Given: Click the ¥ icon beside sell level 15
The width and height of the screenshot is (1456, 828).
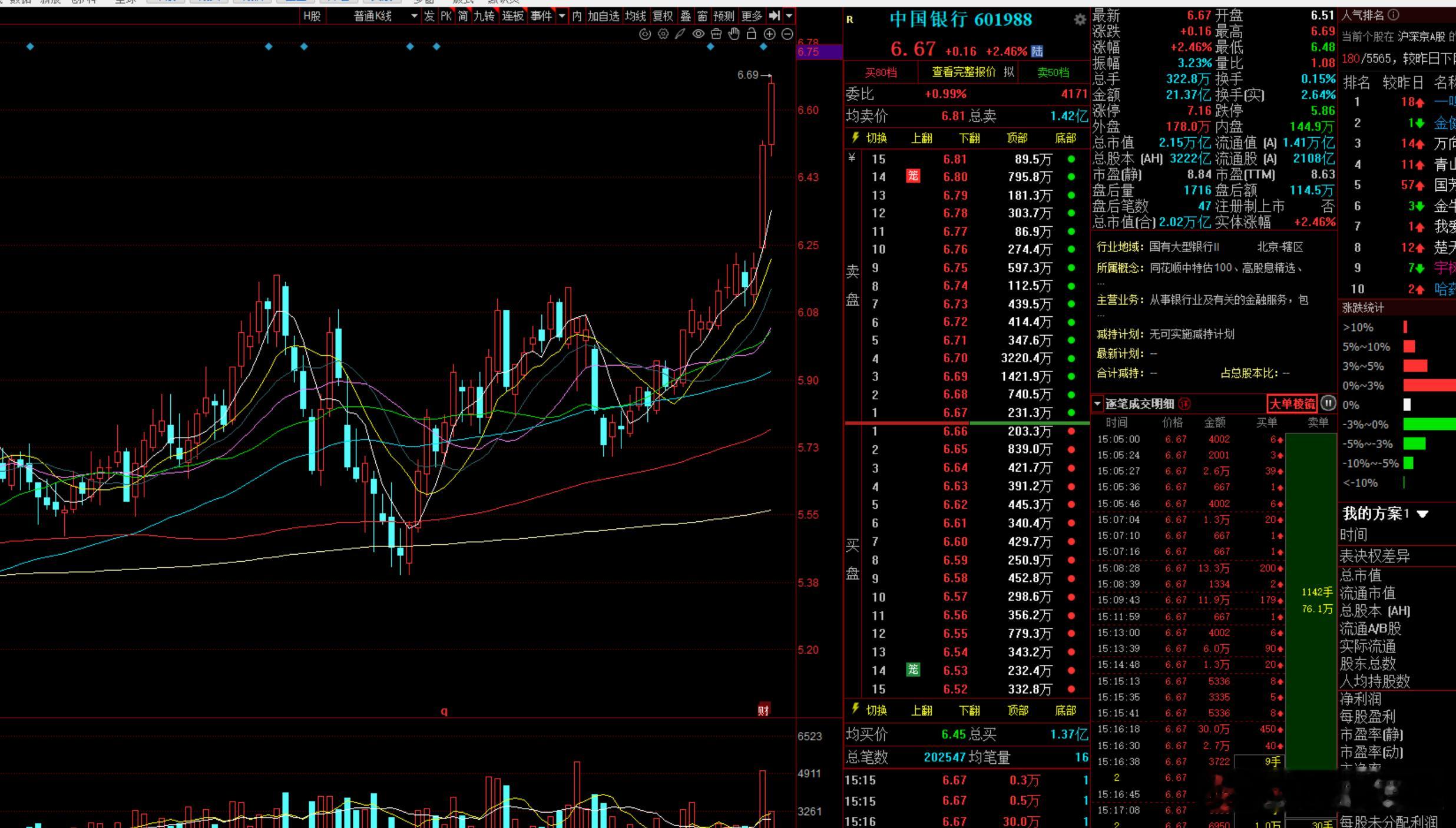Looking at the screenshot, I should pyautogui.click(x=852, y=158).
